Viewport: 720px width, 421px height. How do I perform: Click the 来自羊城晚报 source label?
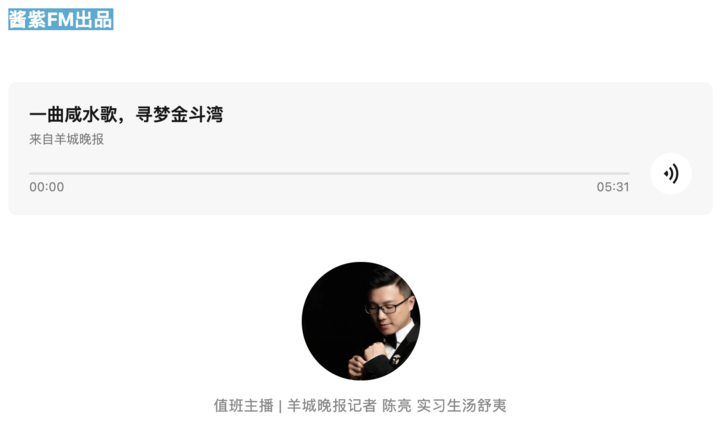pos(67,139)
